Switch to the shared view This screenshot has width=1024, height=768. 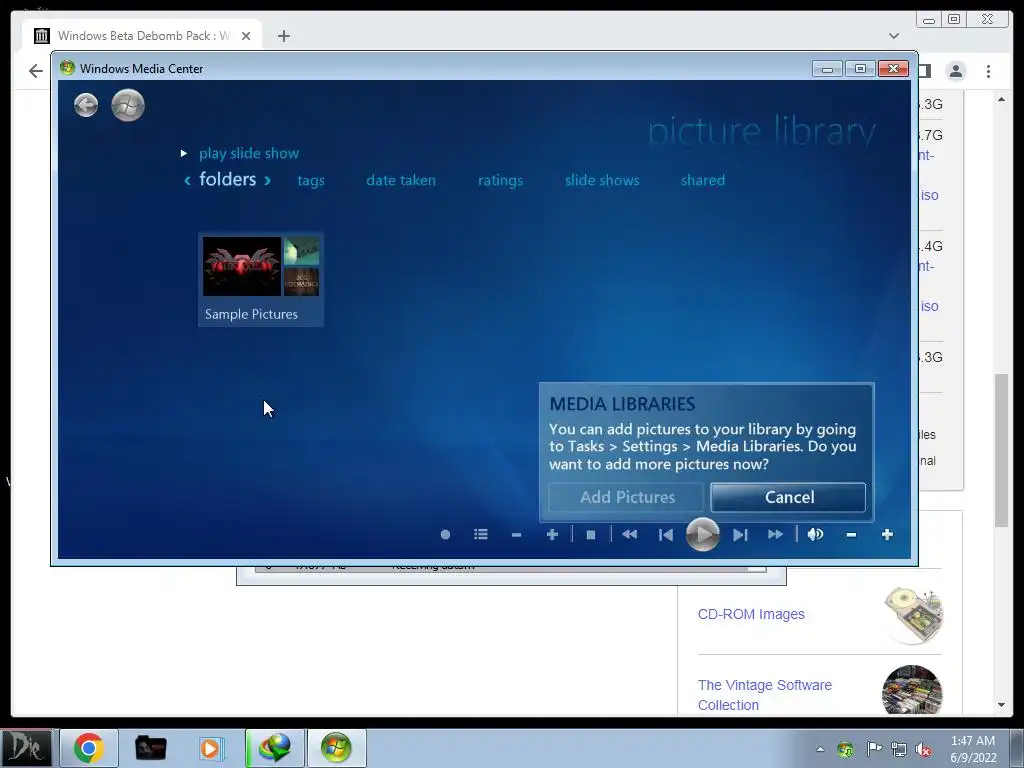coord(703,180)
